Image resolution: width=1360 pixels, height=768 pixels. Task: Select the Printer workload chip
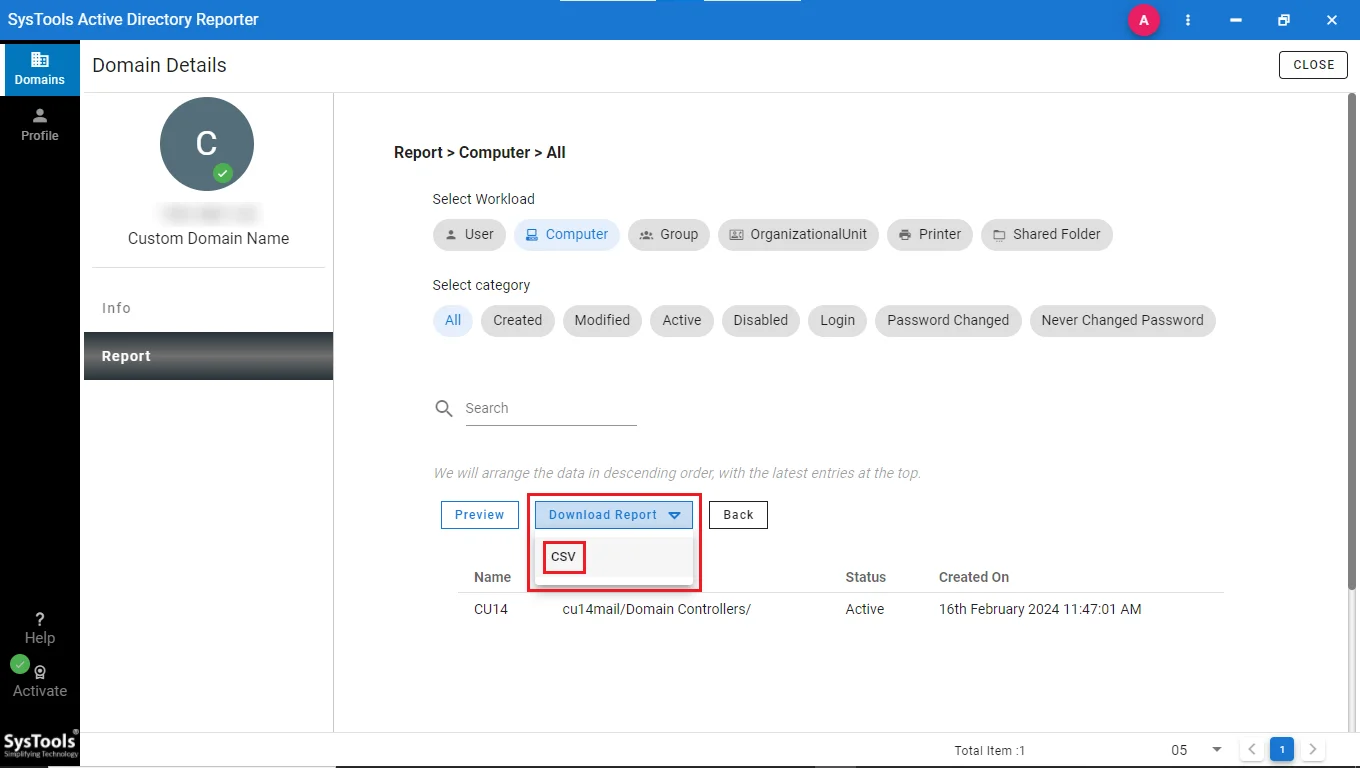pyautogui.click(x=930, y=235)
